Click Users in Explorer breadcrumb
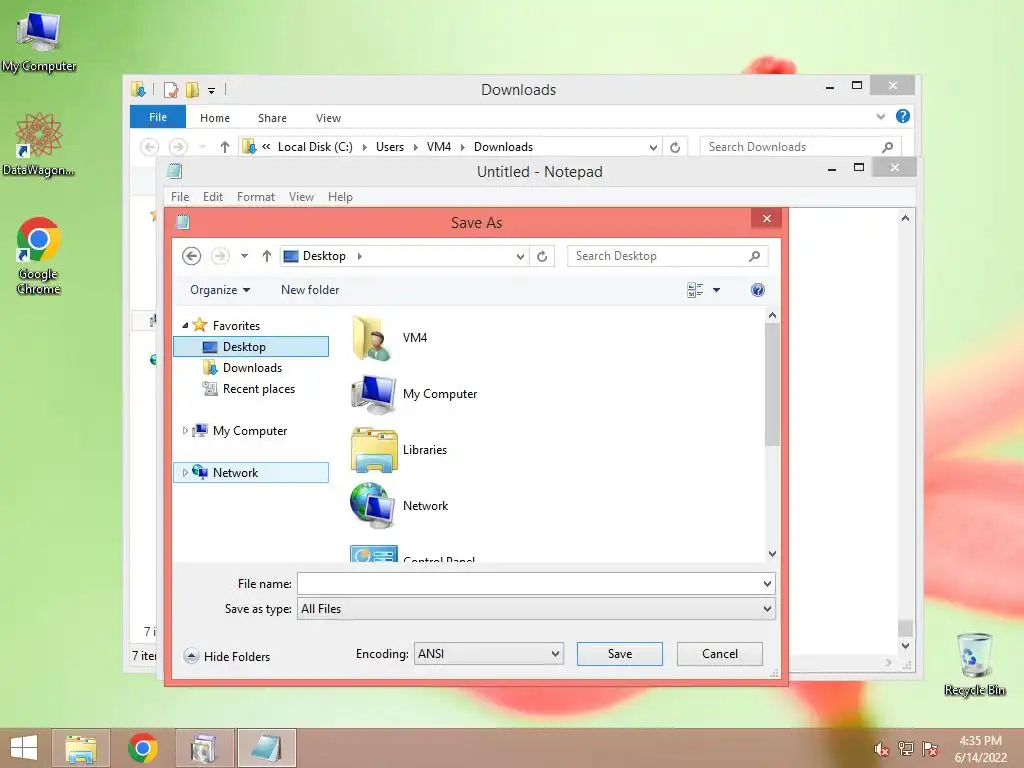The image size is (1024, 768). 390,147
